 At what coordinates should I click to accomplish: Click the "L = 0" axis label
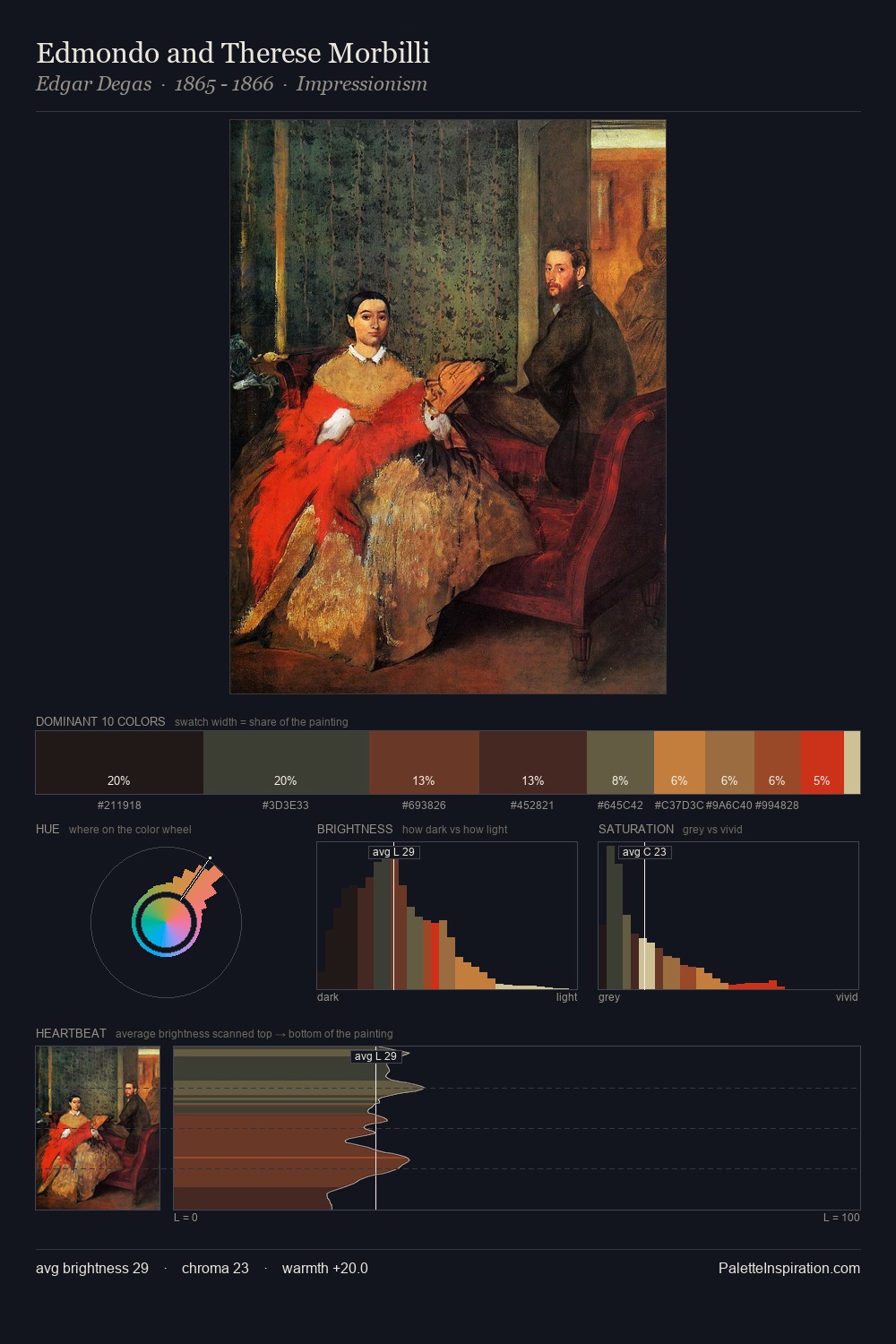185,1217
